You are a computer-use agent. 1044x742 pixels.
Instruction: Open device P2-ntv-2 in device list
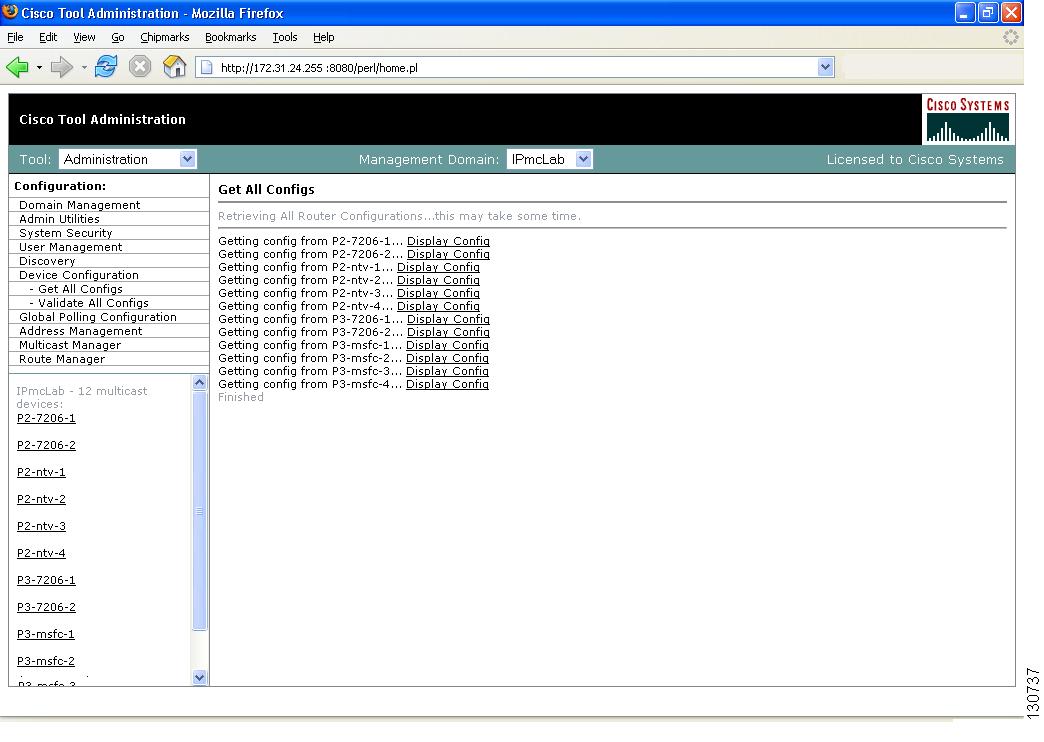click(41, 499)
